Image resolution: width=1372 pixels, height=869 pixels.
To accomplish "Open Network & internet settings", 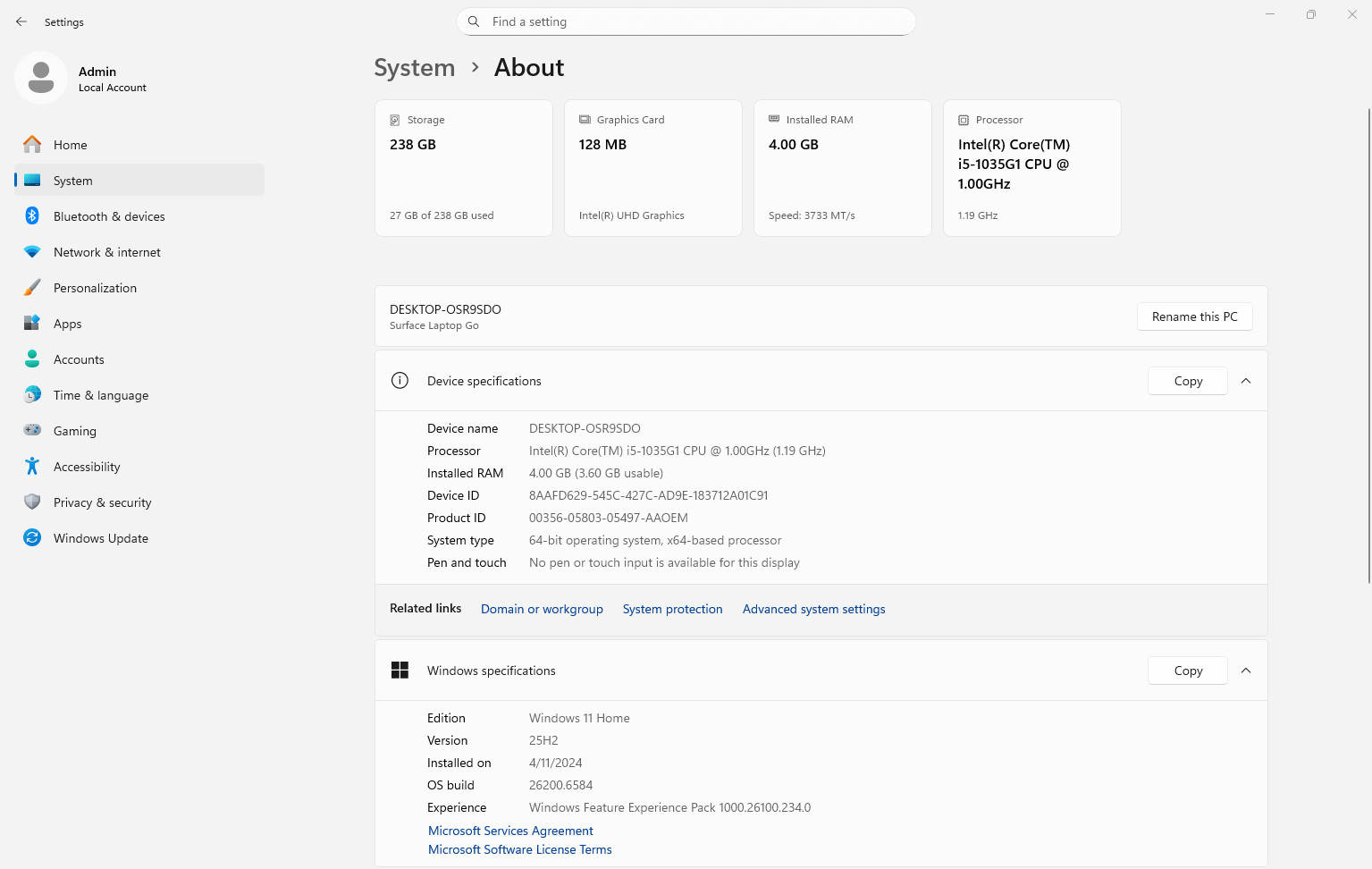I will [x=139, y=252].
